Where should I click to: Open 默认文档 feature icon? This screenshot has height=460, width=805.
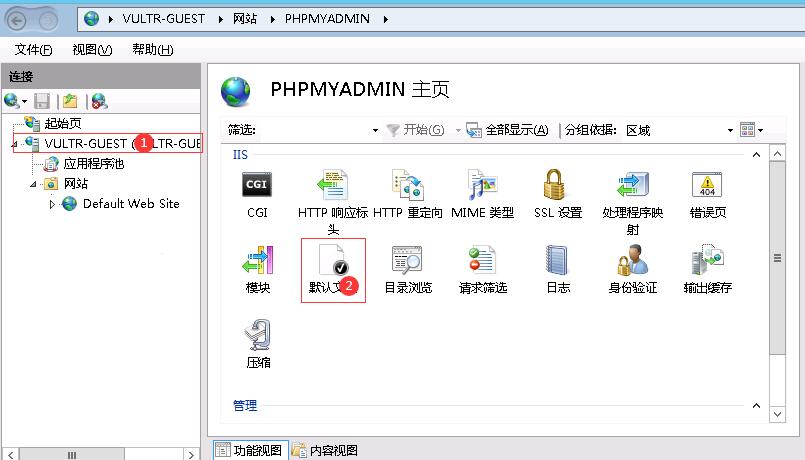(333, 260)
